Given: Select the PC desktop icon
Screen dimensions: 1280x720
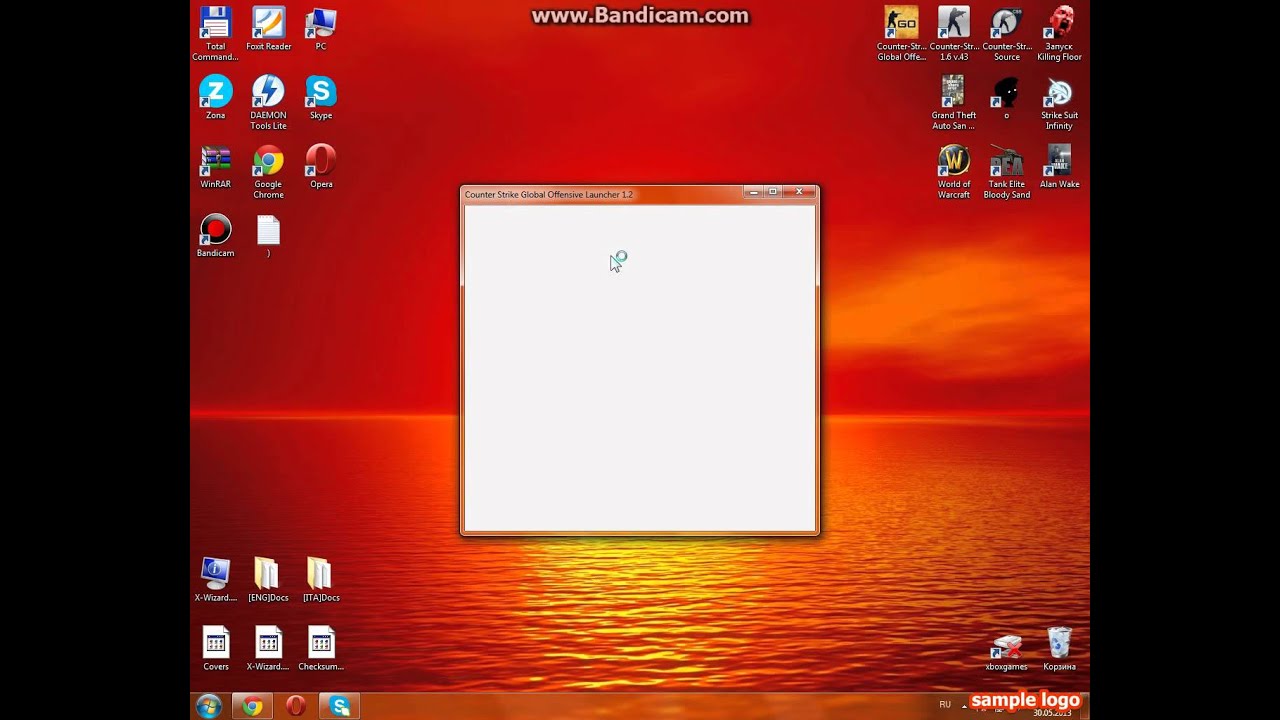Looking at the screenshot, I should coord(321,29).
